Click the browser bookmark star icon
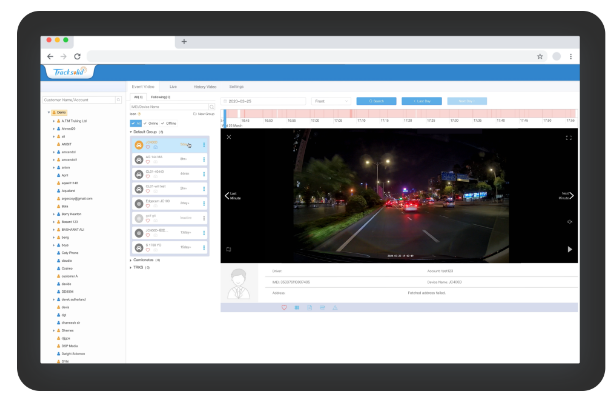This screenshot has height=403, width=615. pyautogui.click(x=540, y=57)
